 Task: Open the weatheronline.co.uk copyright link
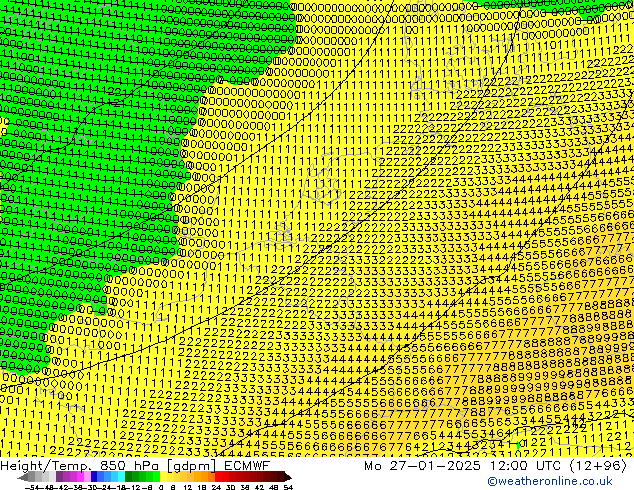(x=550, y=482)
